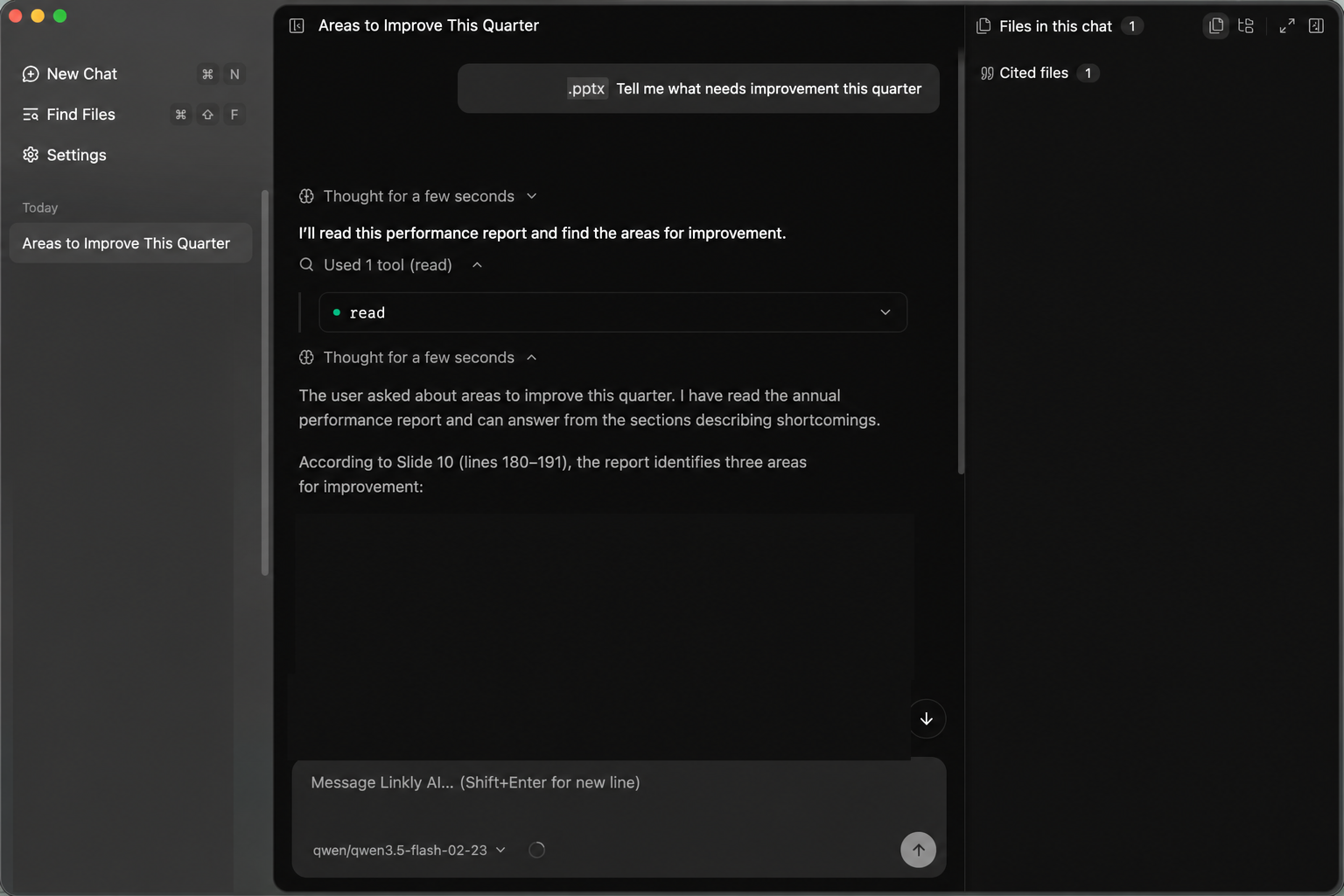
Task: Collapse the second Thought for a few seconds
Action: [x=418, y=357]
